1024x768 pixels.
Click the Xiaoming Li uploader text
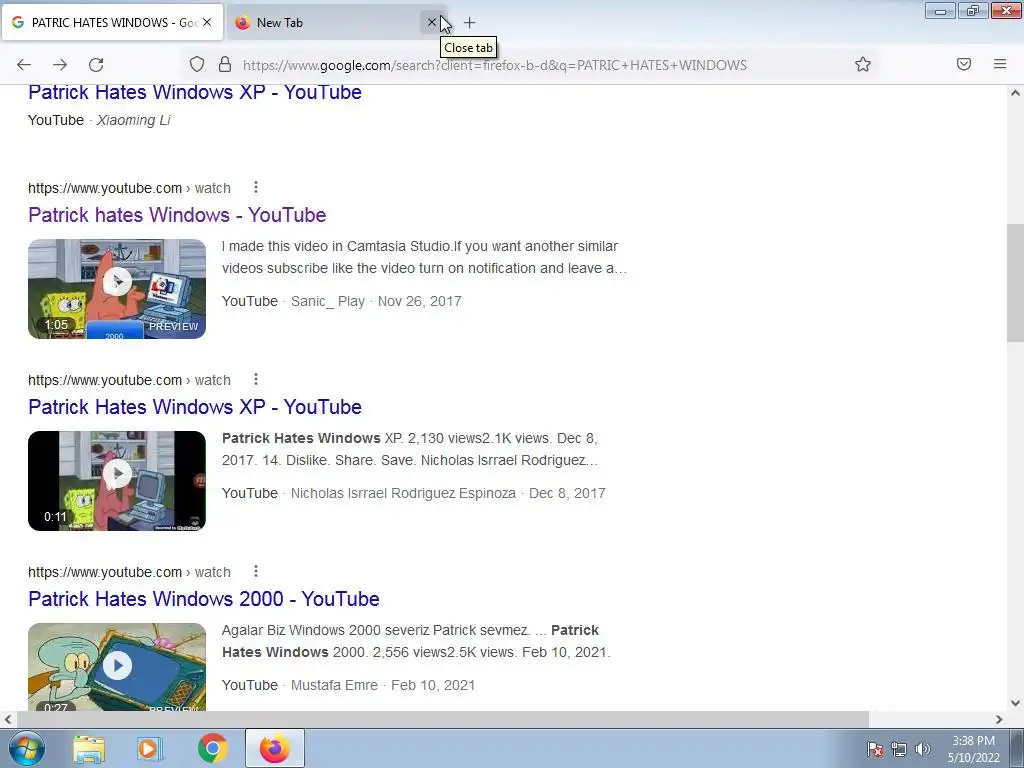pos(134,120)
